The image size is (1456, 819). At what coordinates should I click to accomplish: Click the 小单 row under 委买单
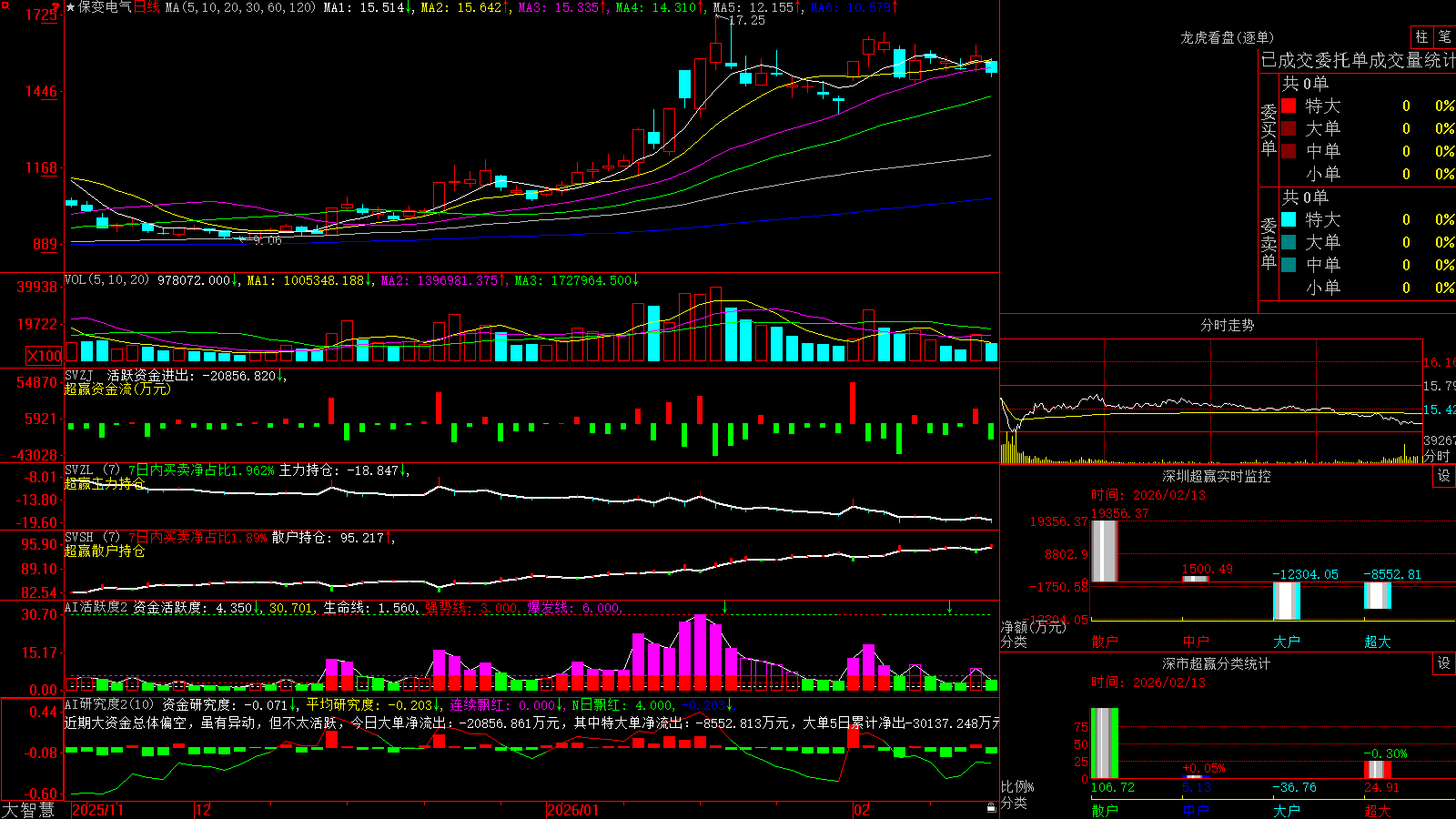1368,174
